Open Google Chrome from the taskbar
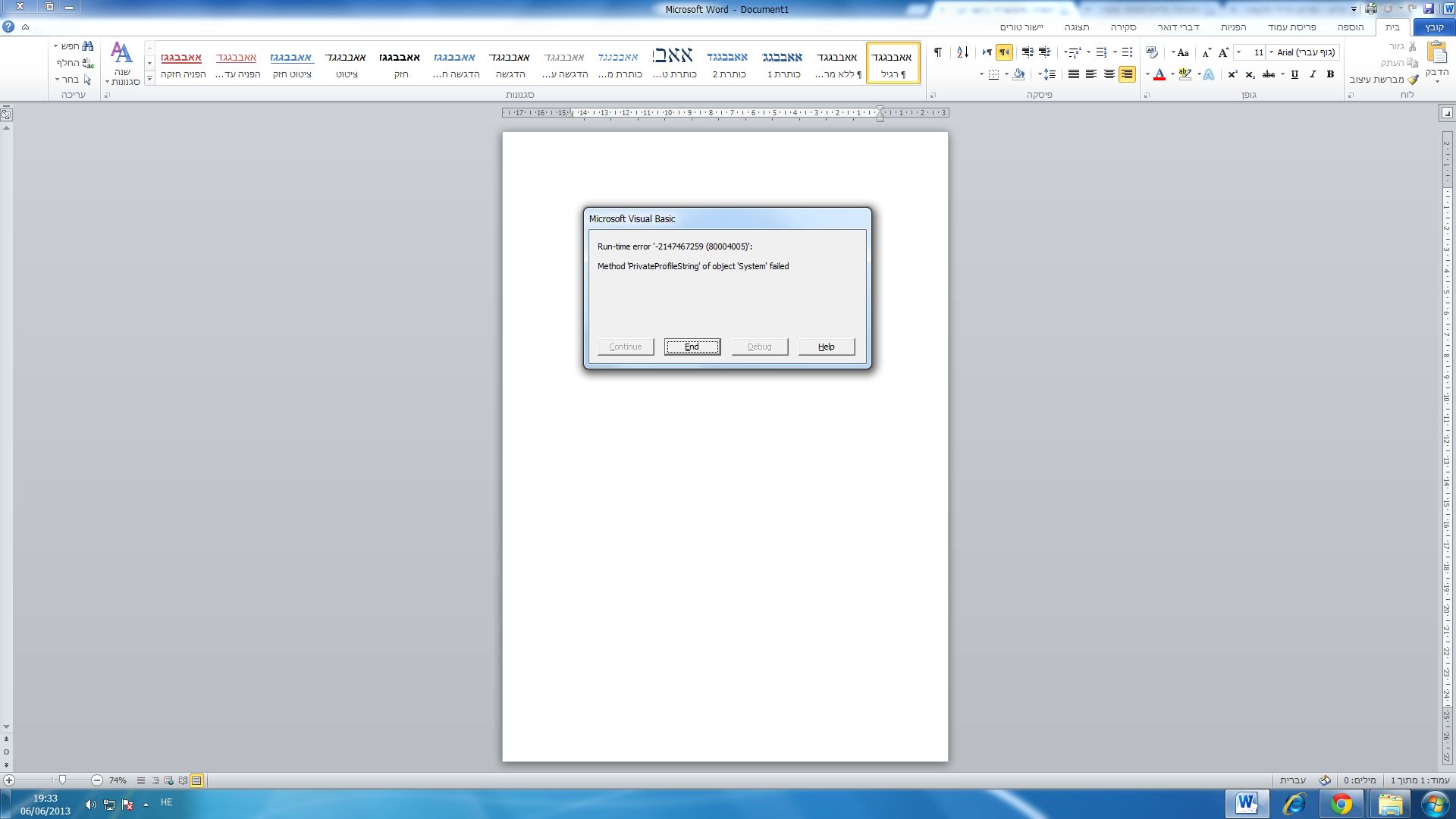Screen dimensions: 1456x819 click(x=1341, y=804)
